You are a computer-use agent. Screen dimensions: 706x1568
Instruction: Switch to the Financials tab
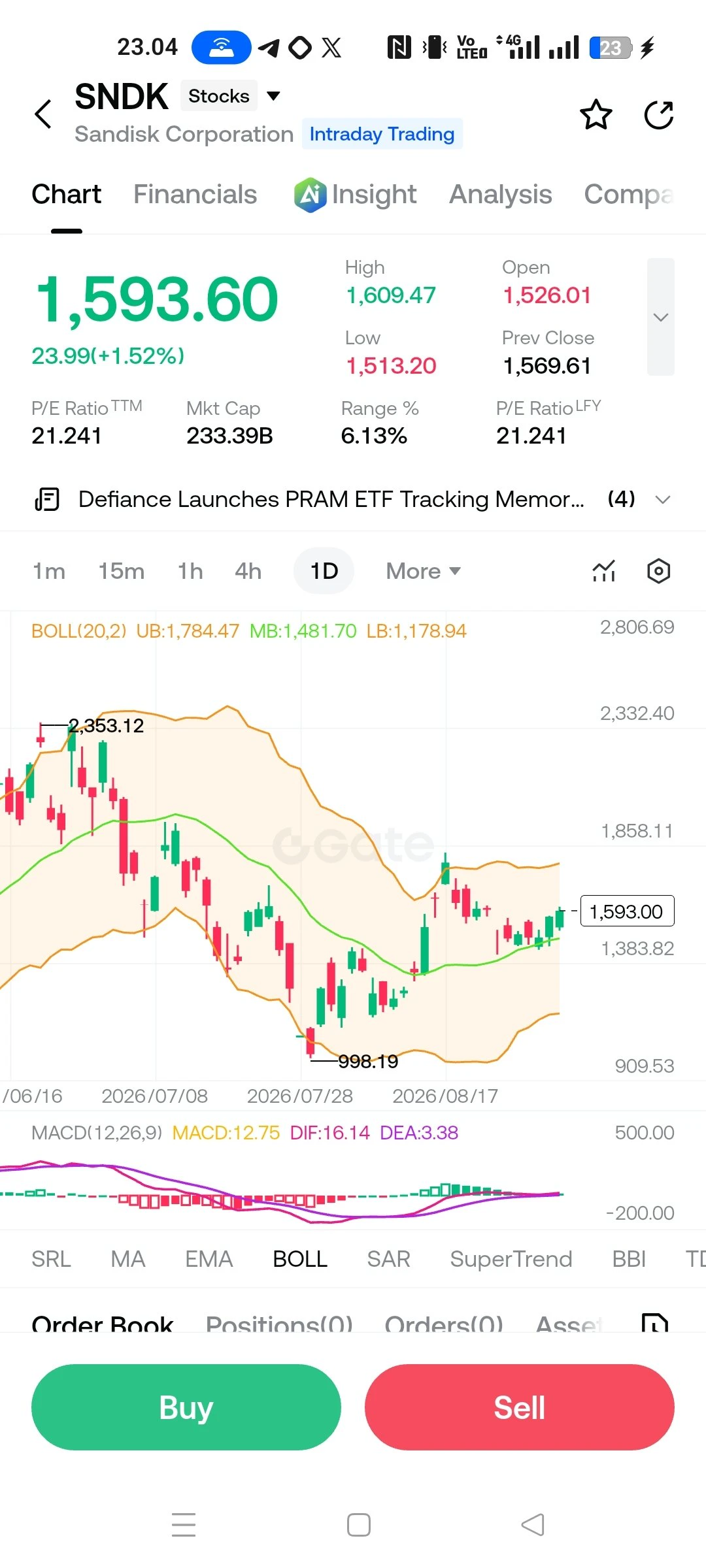click(x=195, y=195)
